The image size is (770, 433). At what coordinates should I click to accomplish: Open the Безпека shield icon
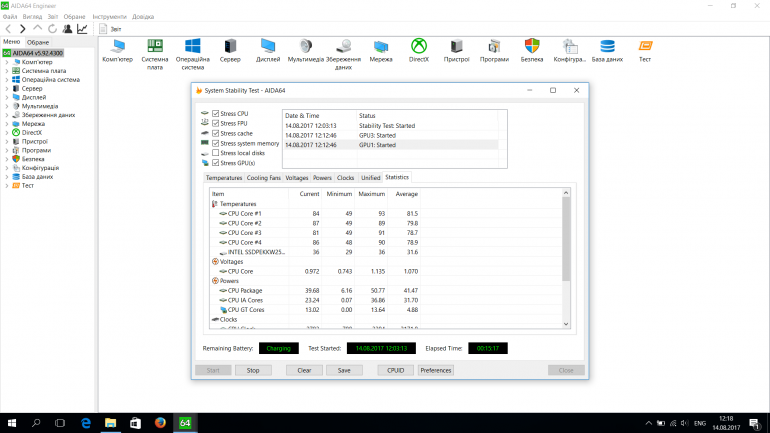pyautogui.click(x=532, y=46)
